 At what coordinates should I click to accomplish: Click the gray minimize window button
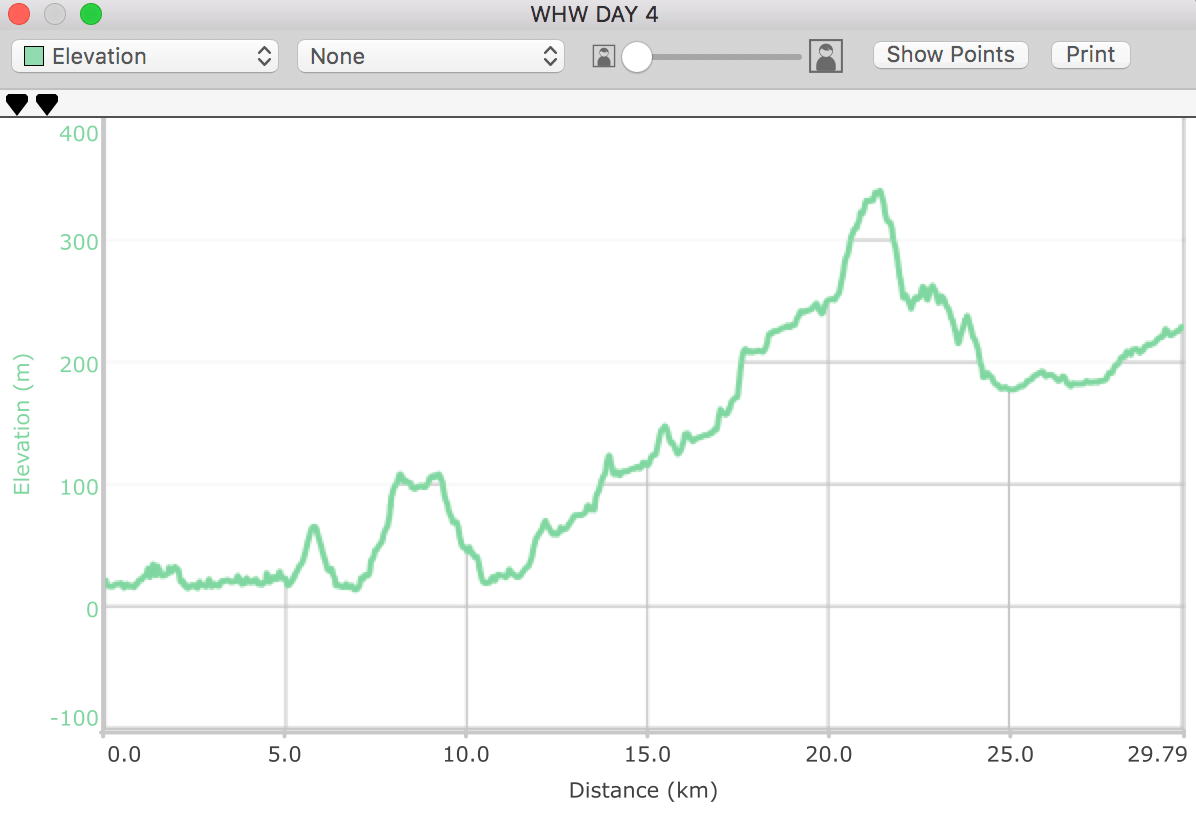[55, 14]
